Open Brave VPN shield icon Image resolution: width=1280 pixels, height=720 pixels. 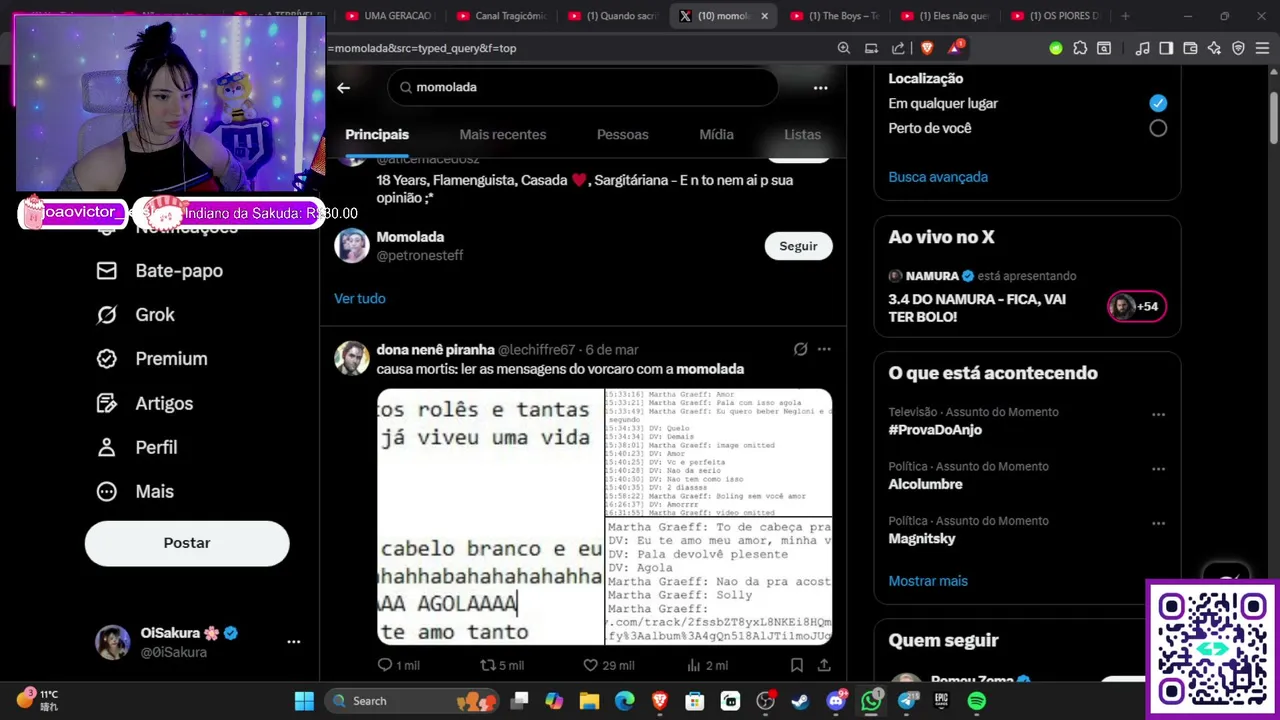click(x=1238, y=48)
